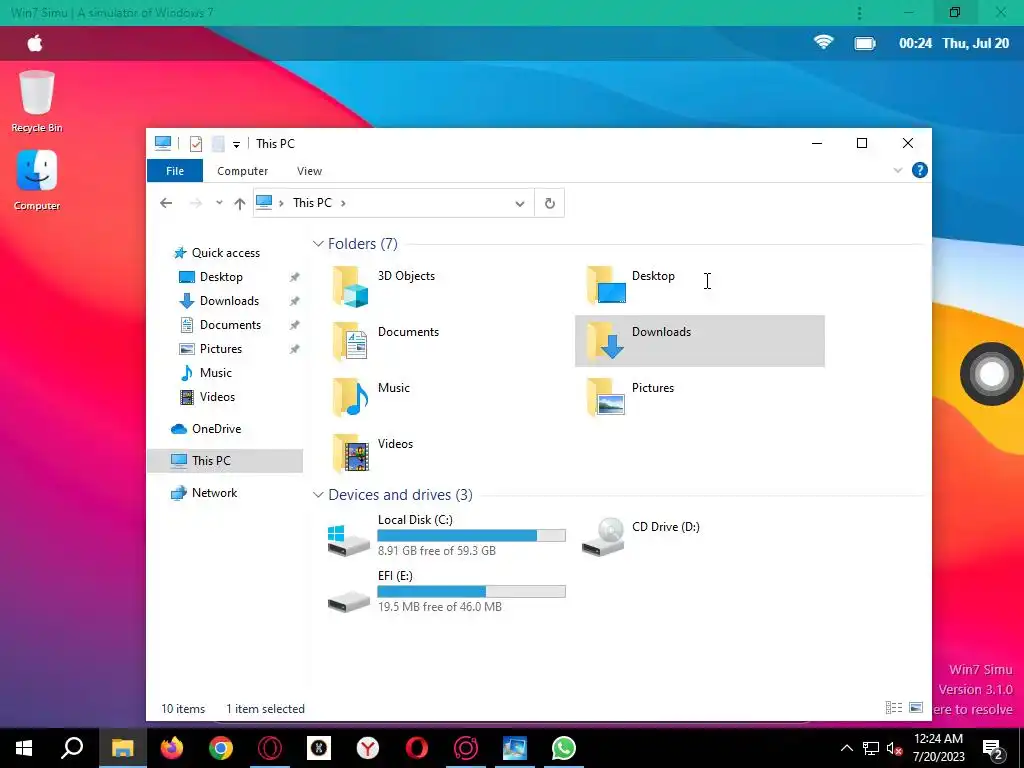Open the EFI (E:) drive
Screen dimensions: 1024x768
(x=446, y=592)
